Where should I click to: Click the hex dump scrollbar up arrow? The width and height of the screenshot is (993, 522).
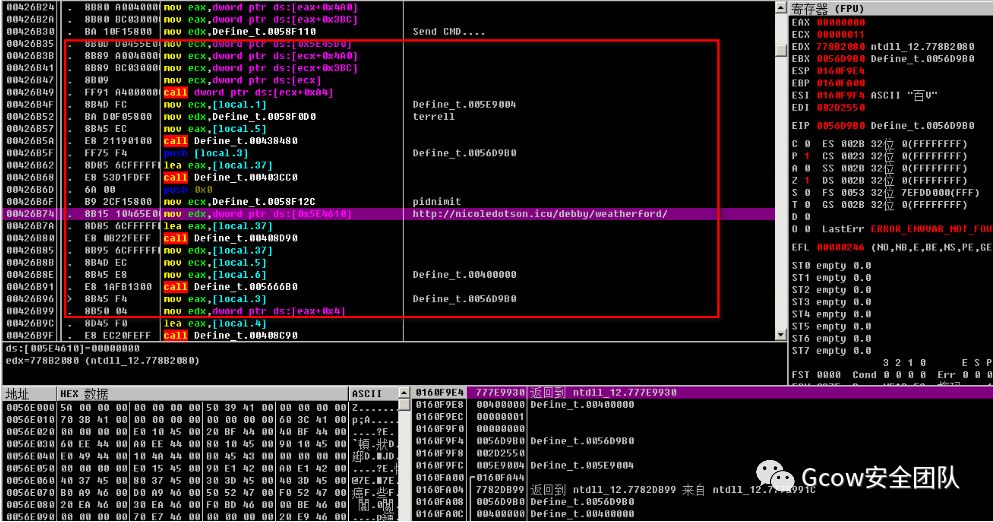[404, 393]
